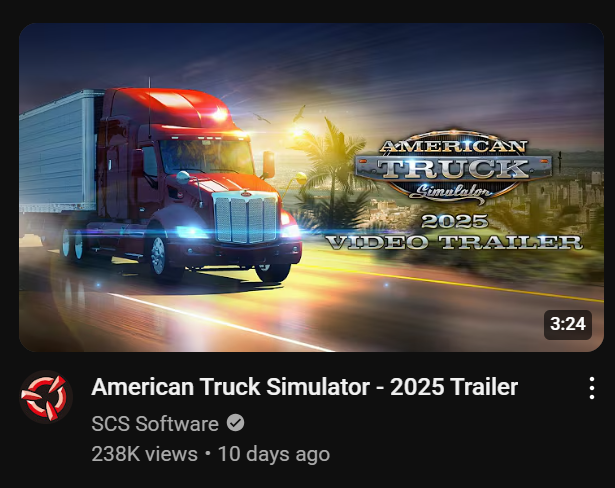Click the red truck's chrome grille
The image size is (615, 488).
pos(246,218)
